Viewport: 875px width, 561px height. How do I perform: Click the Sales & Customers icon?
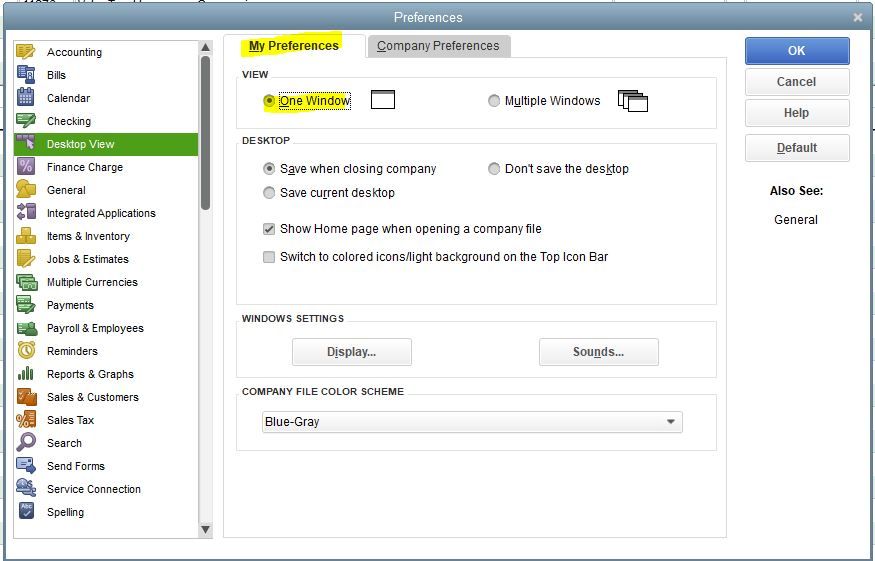[26, 396]
